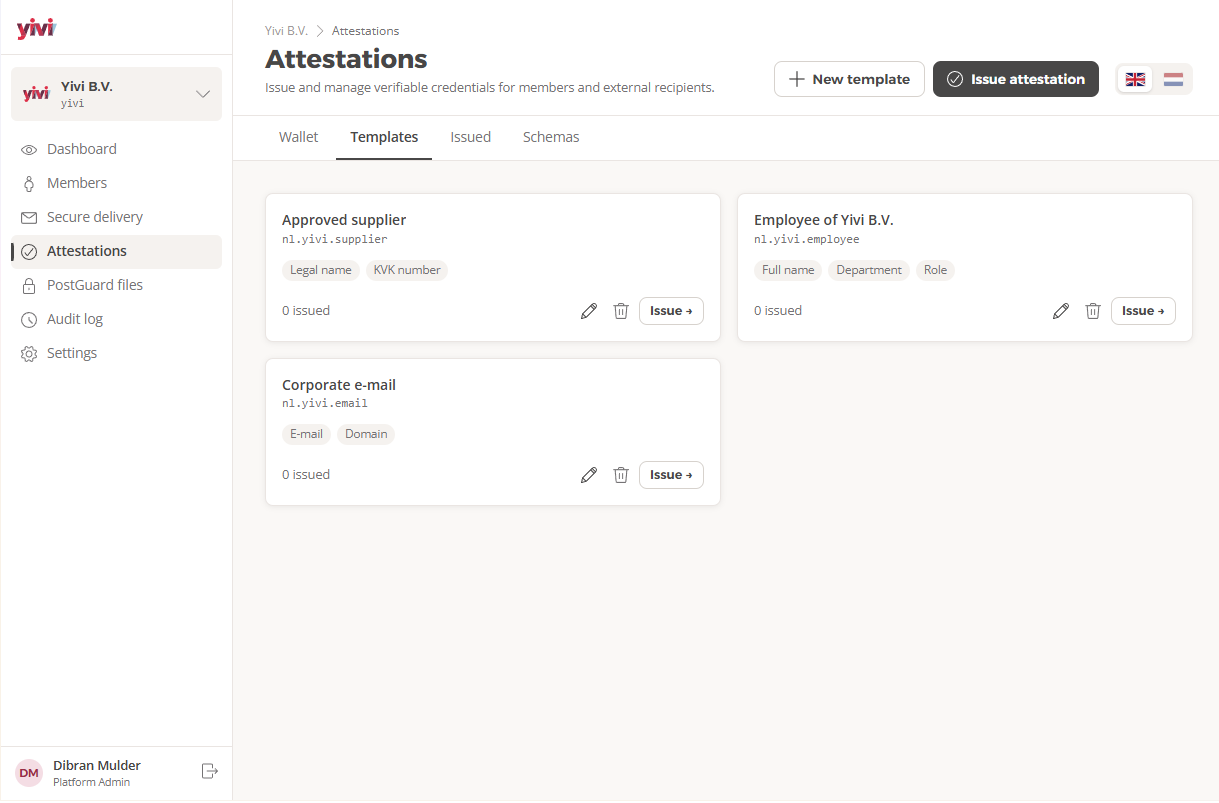Screen dimensions: 1219x803
Task: Click the Corporate e-mail card title
Action: point(339,385)
